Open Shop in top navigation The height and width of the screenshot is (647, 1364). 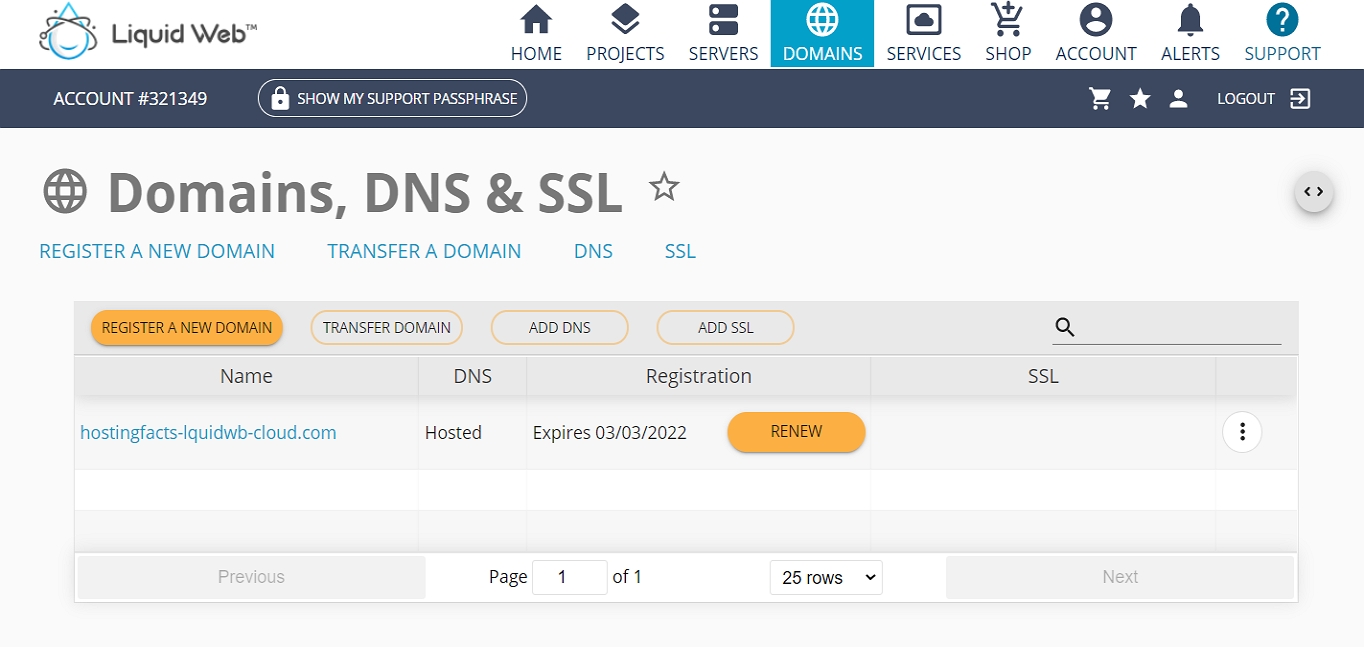click(x=1008, y=34)
